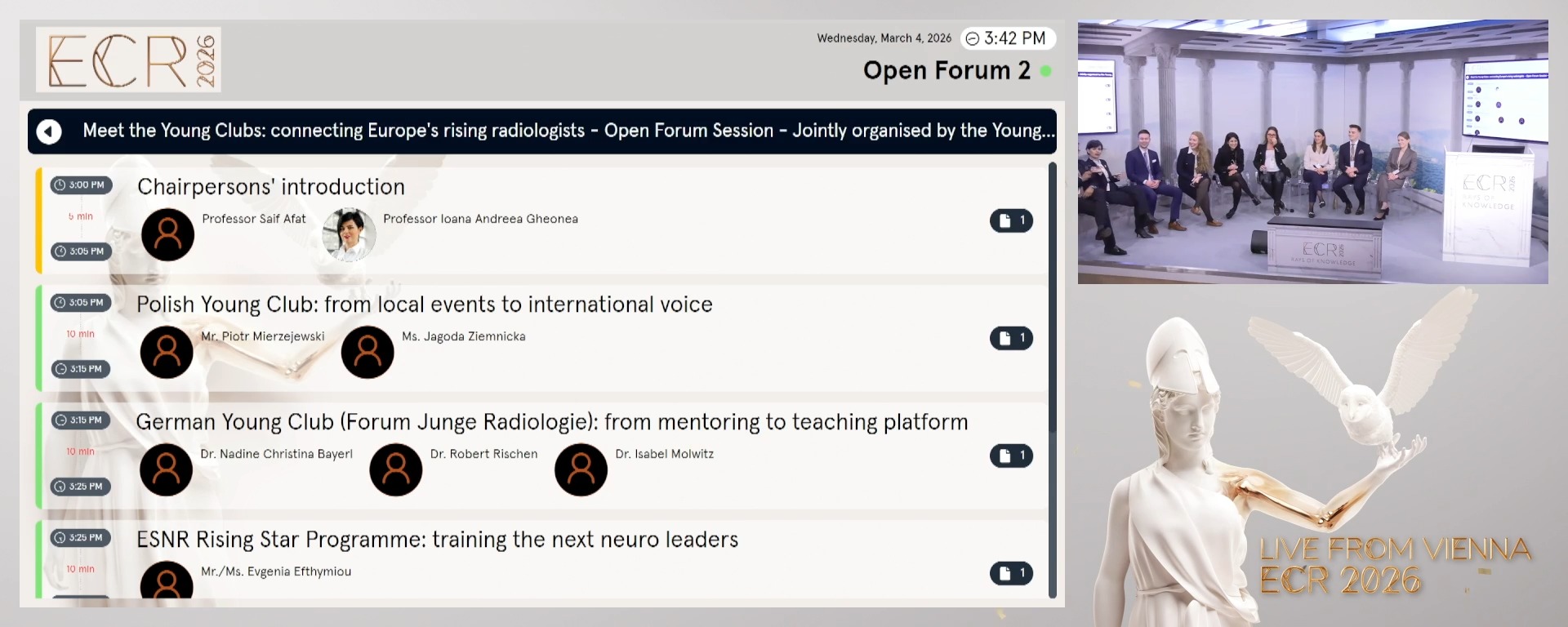This screenshot has width=1568, height=627.
Task: Click 10 min duration of ESNR Rising Star
Action: (x=81, y=569)
